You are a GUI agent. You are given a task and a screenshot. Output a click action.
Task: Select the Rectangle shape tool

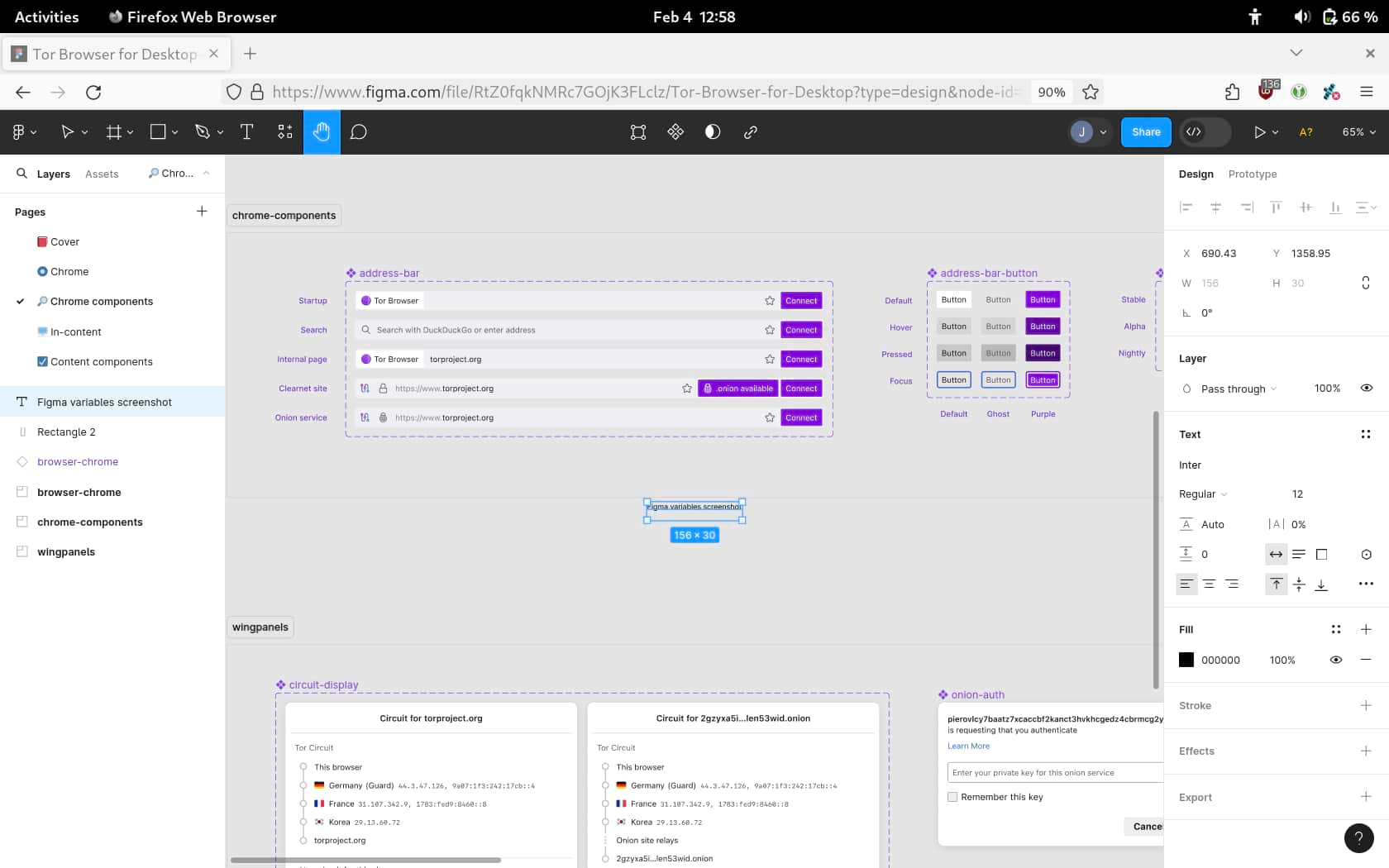click(158, 132)
